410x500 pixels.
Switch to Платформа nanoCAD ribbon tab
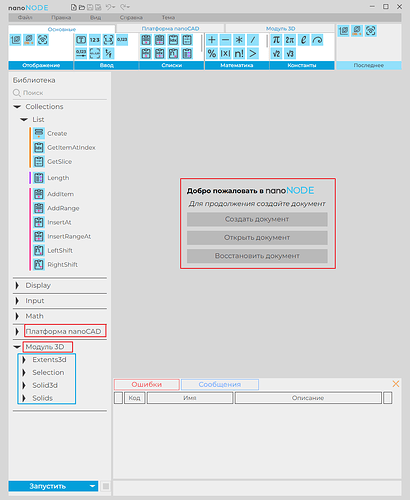point(170,29)
